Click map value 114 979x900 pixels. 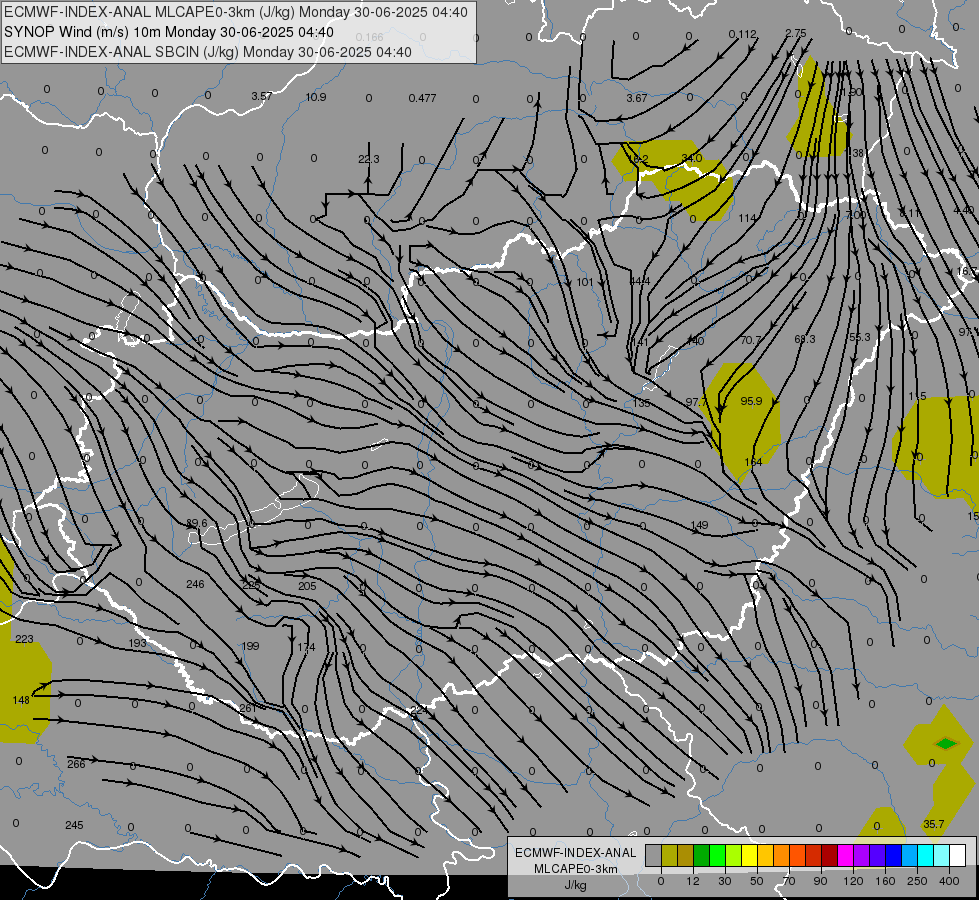747,218
